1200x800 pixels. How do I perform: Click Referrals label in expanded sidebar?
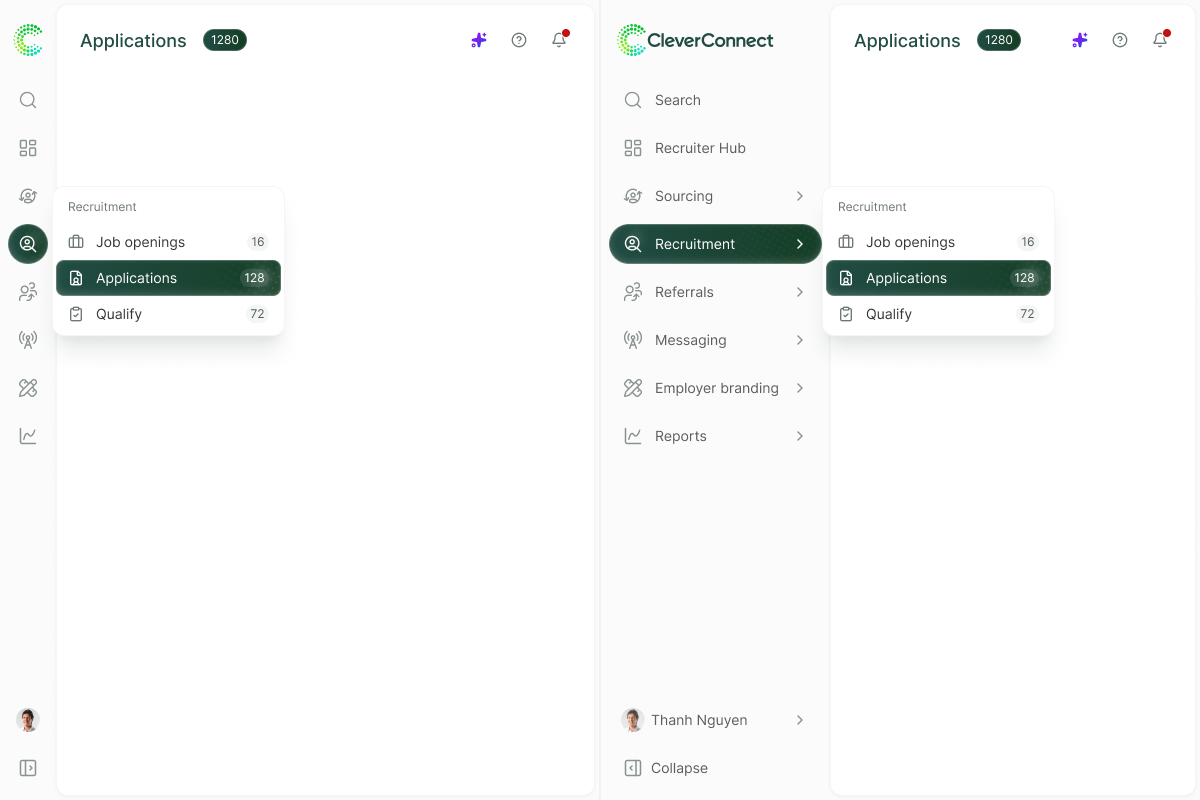pos(684,292)
